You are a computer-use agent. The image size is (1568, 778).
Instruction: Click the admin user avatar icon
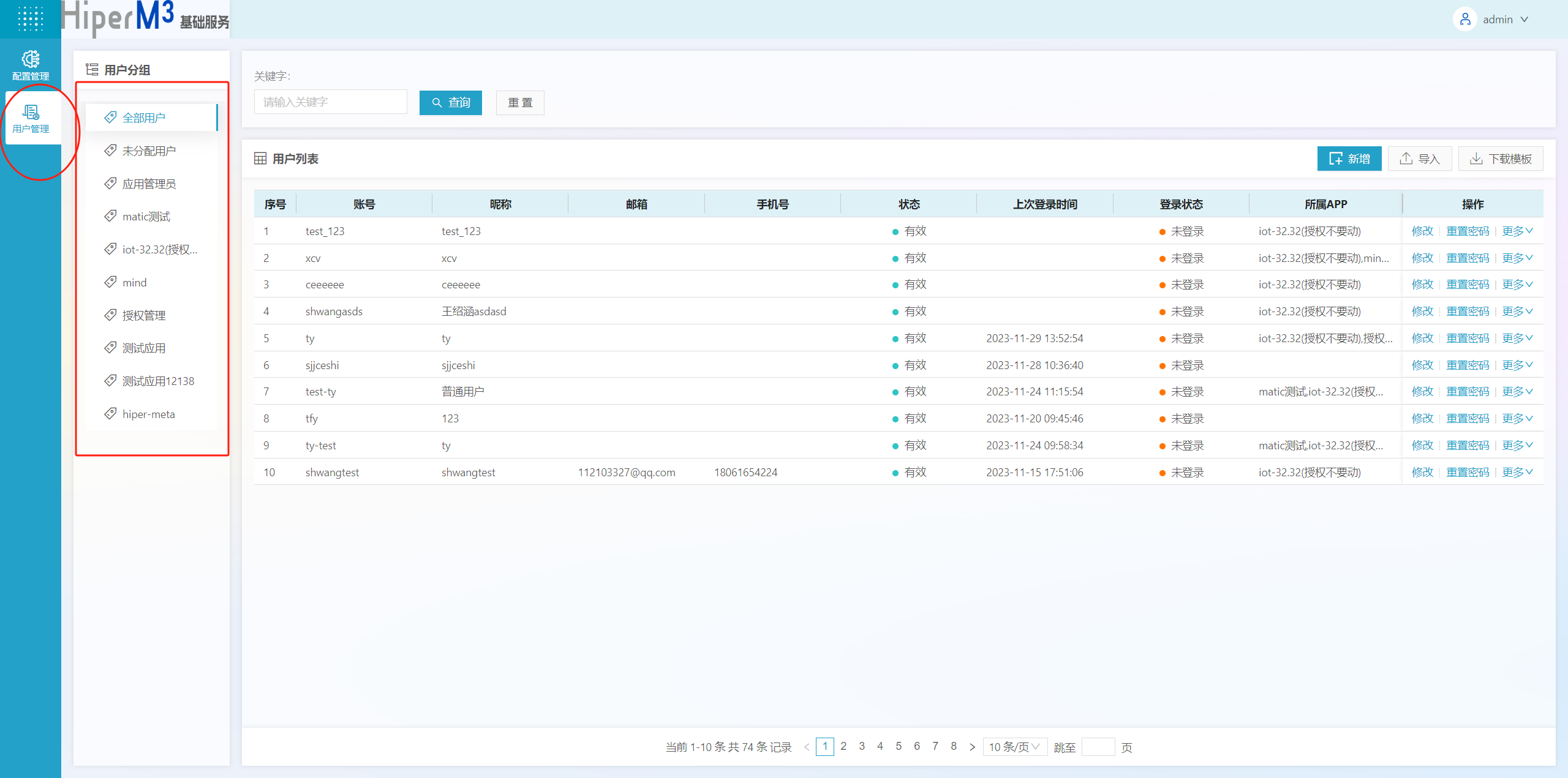(x=1464, y=20)
